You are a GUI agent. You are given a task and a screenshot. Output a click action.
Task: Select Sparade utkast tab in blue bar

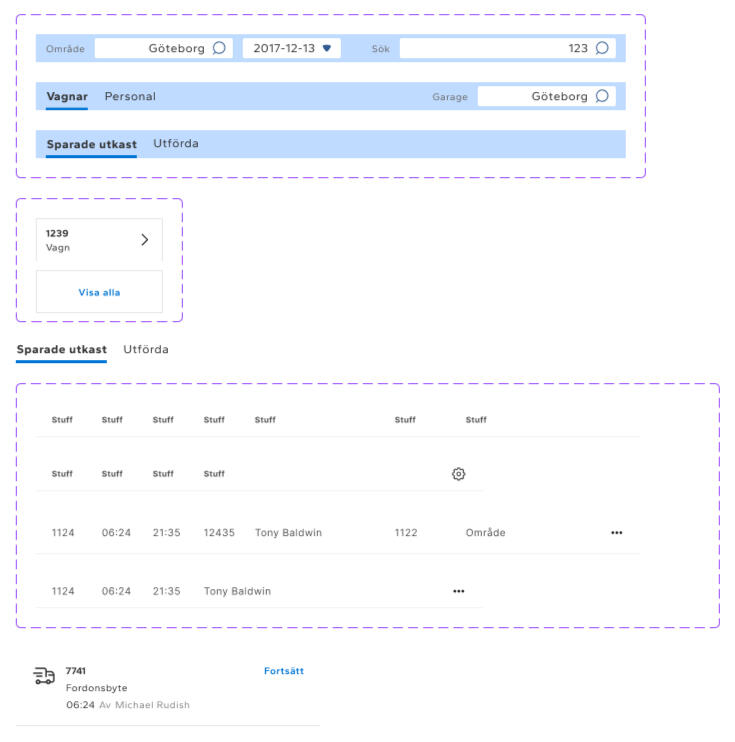pos(91,145)
